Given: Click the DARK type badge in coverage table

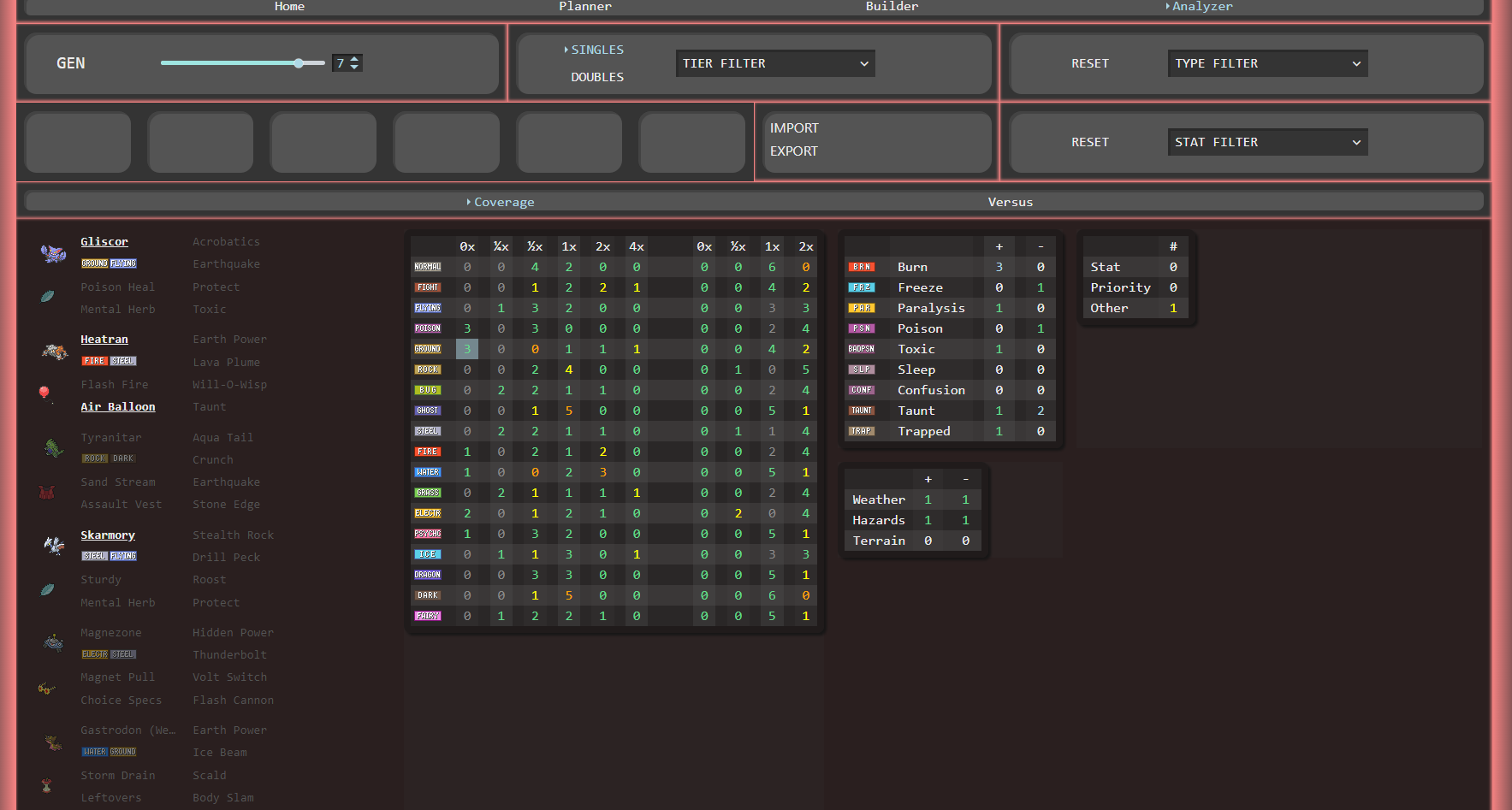Looking at the screenshot, I should [x=428, y=595].
